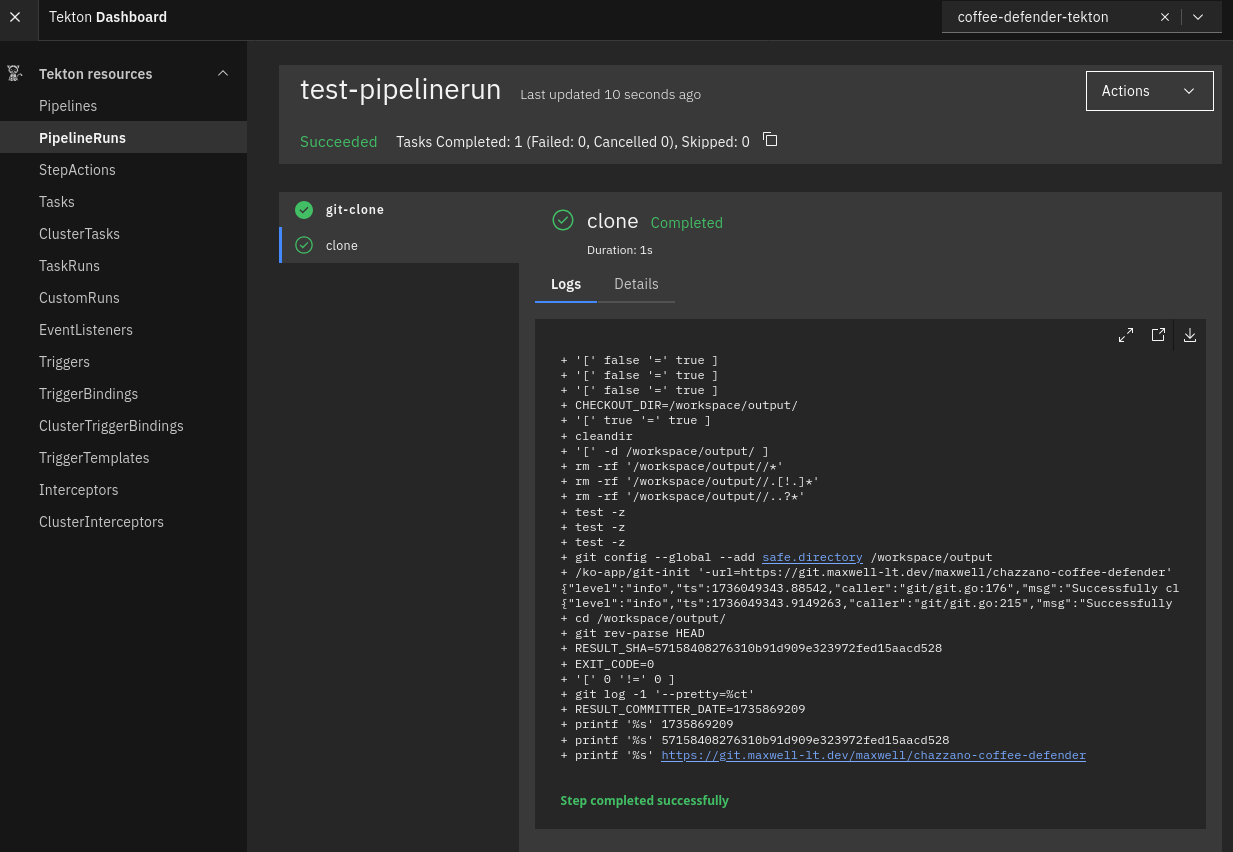Image resolution: width=1233 pixels, height=852 pixels.
Task: Click the 'git rev-parse HEAD' log line
Action: (633, 633)
